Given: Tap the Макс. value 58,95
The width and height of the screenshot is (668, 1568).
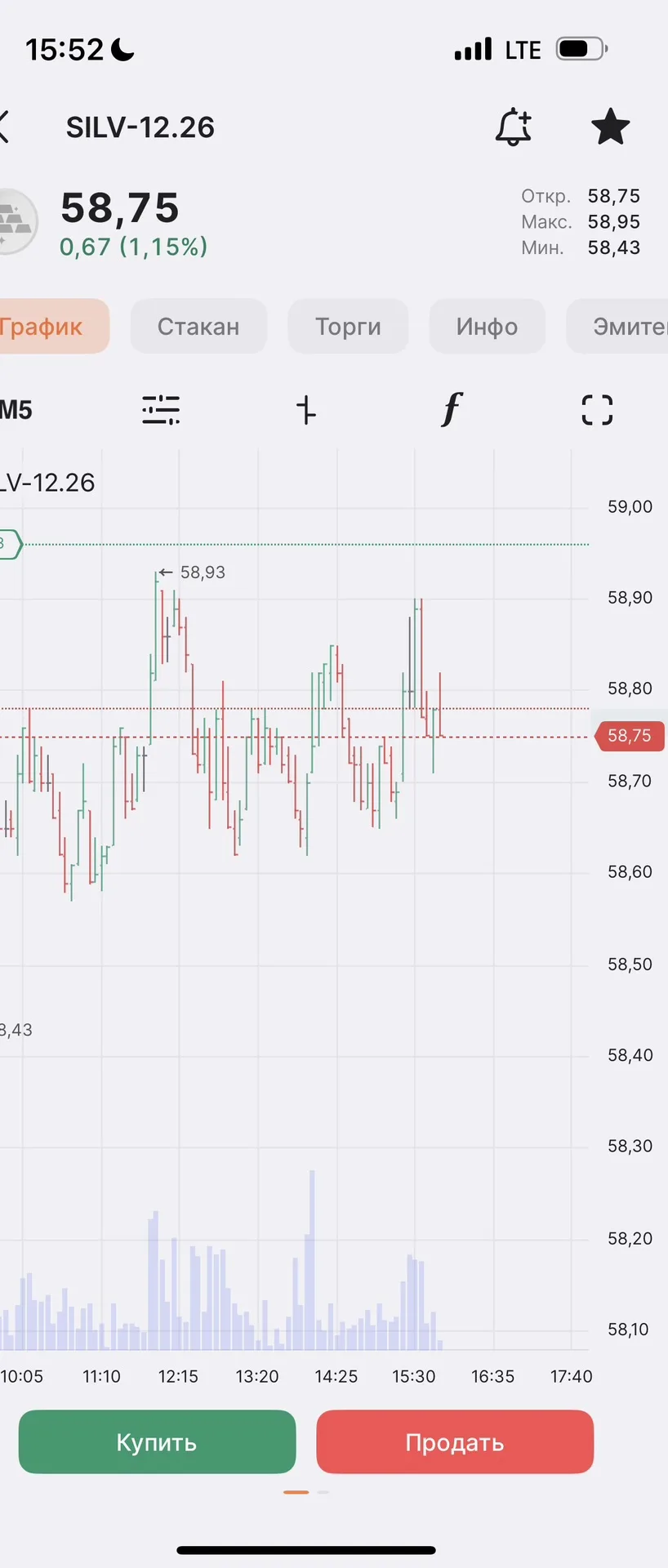Looking at the screenshot, I should point(614,222).
